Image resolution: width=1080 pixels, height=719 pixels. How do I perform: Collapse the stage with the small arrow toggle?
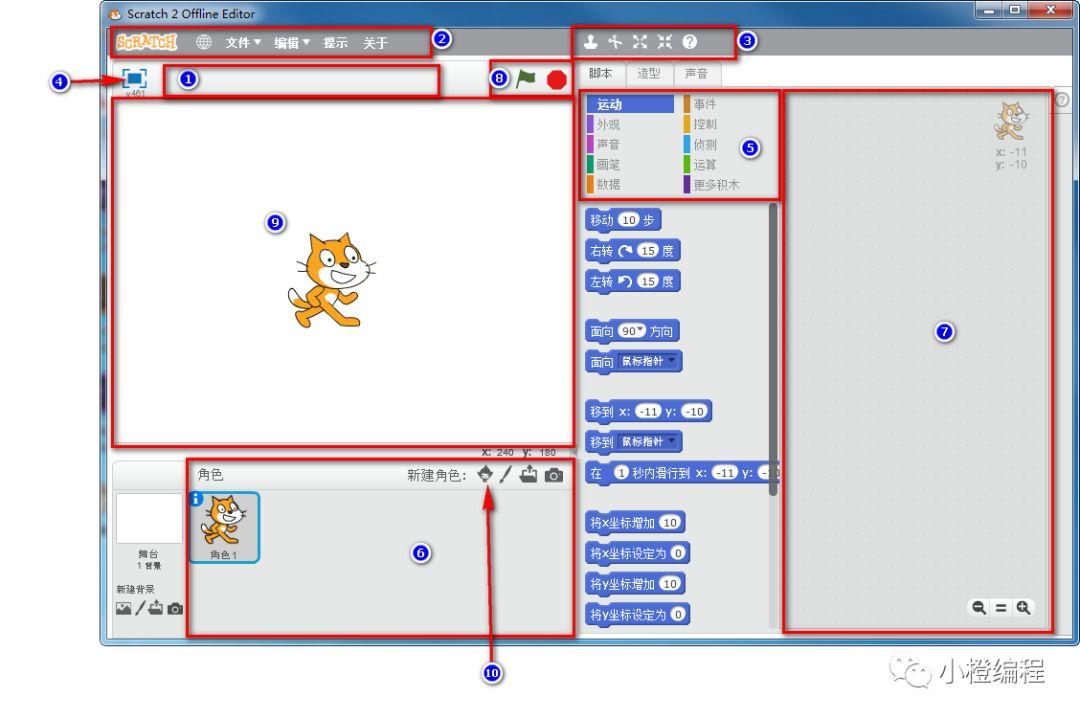tap(574, 452)
